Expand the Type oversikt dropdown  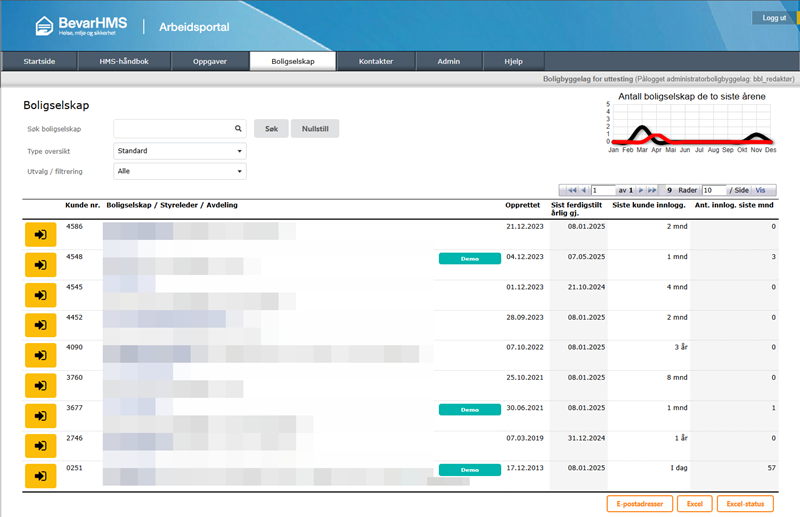coord(180,151)
